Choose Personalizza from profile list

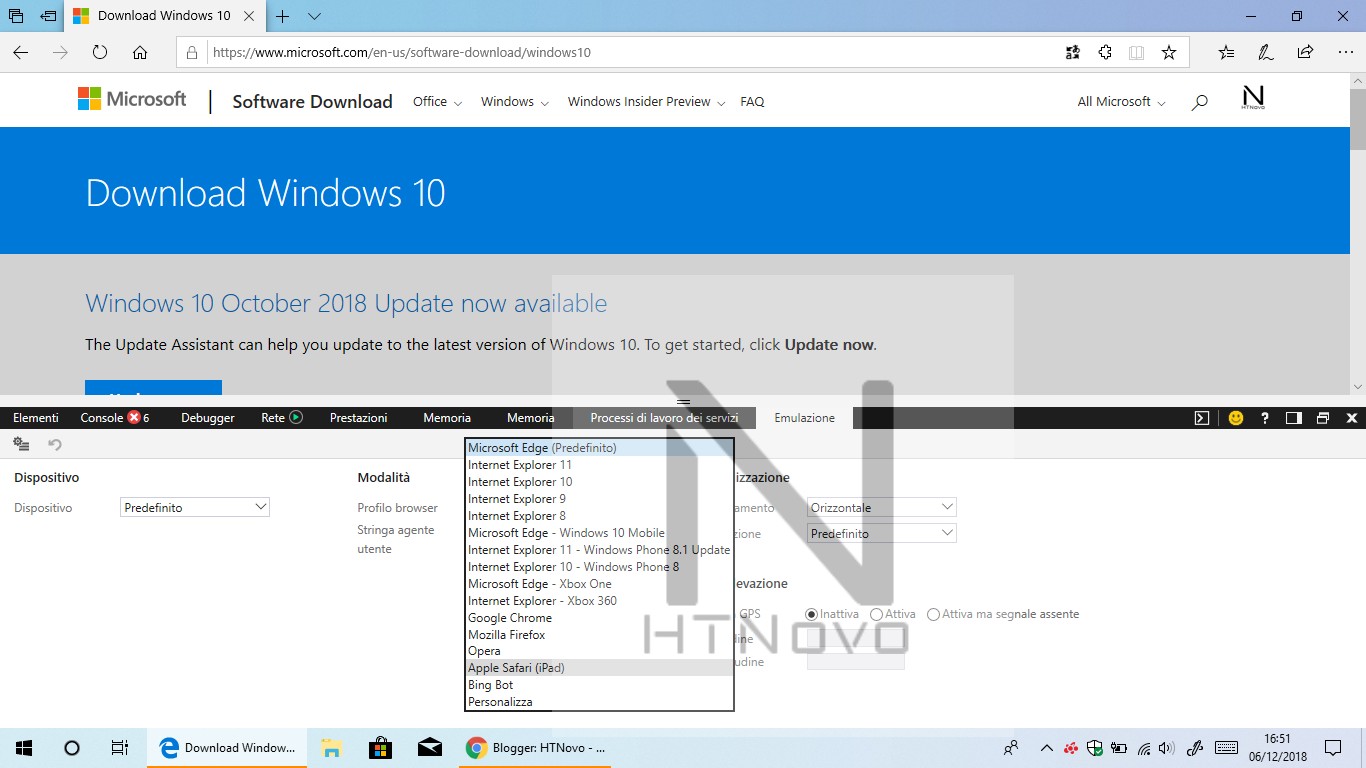point(600,702)
